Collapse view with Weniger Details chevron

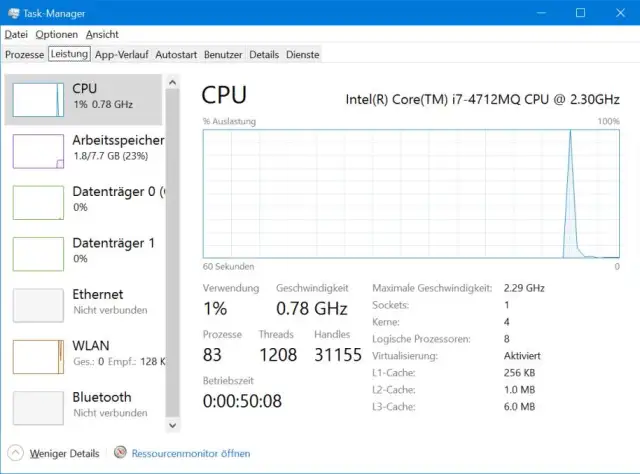tap(15, 453)
